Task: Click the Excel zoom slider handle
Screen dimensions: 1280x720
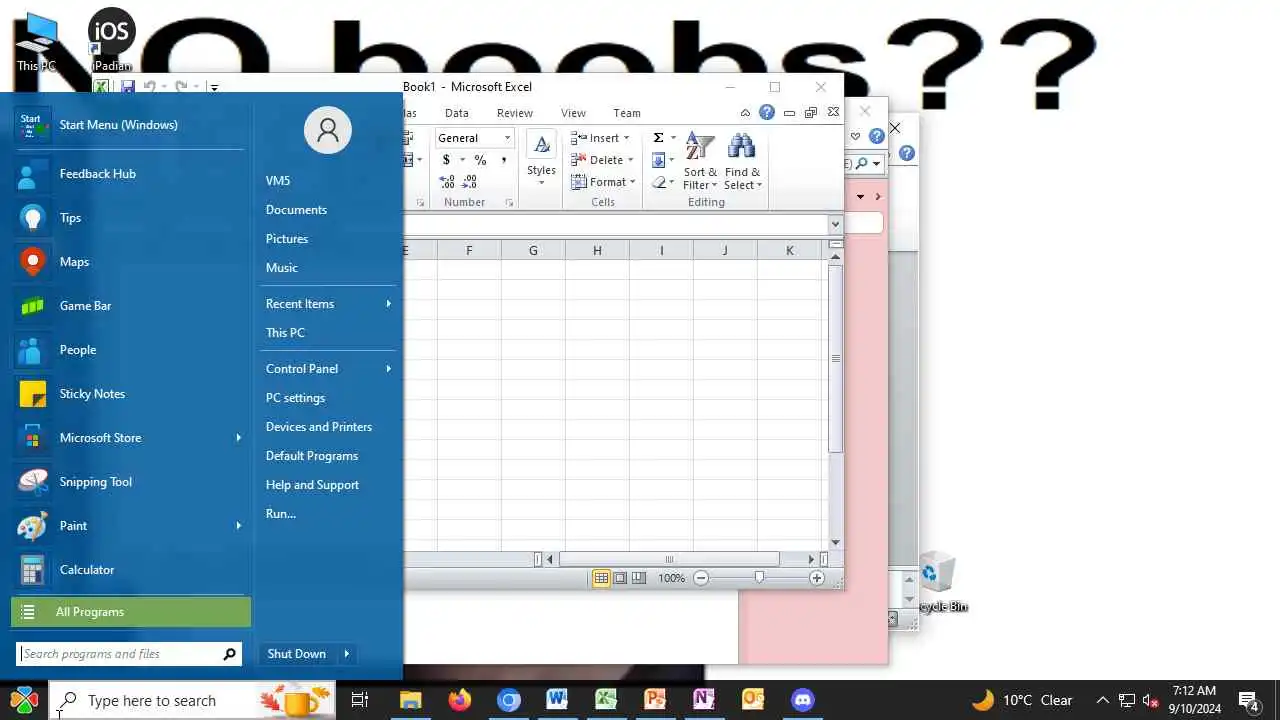Action: coord(759,578)
